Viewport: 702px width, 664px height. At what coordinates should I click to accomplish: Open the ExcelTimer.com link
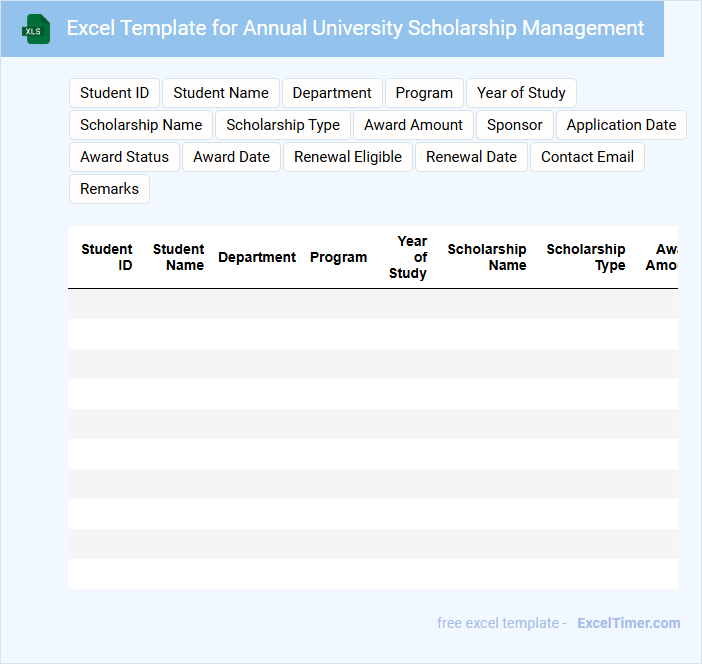(628, 623)
